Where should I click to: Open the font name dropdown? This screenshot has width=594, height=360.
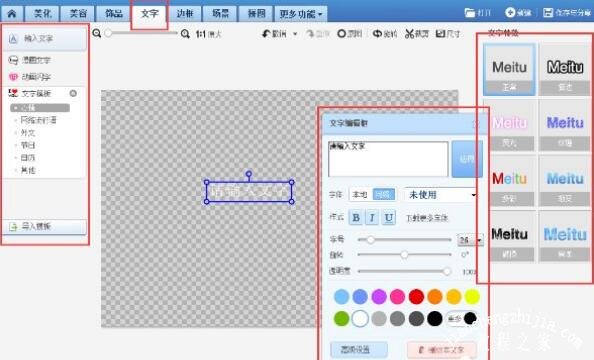pyautogui.click(x=441, y=195)
